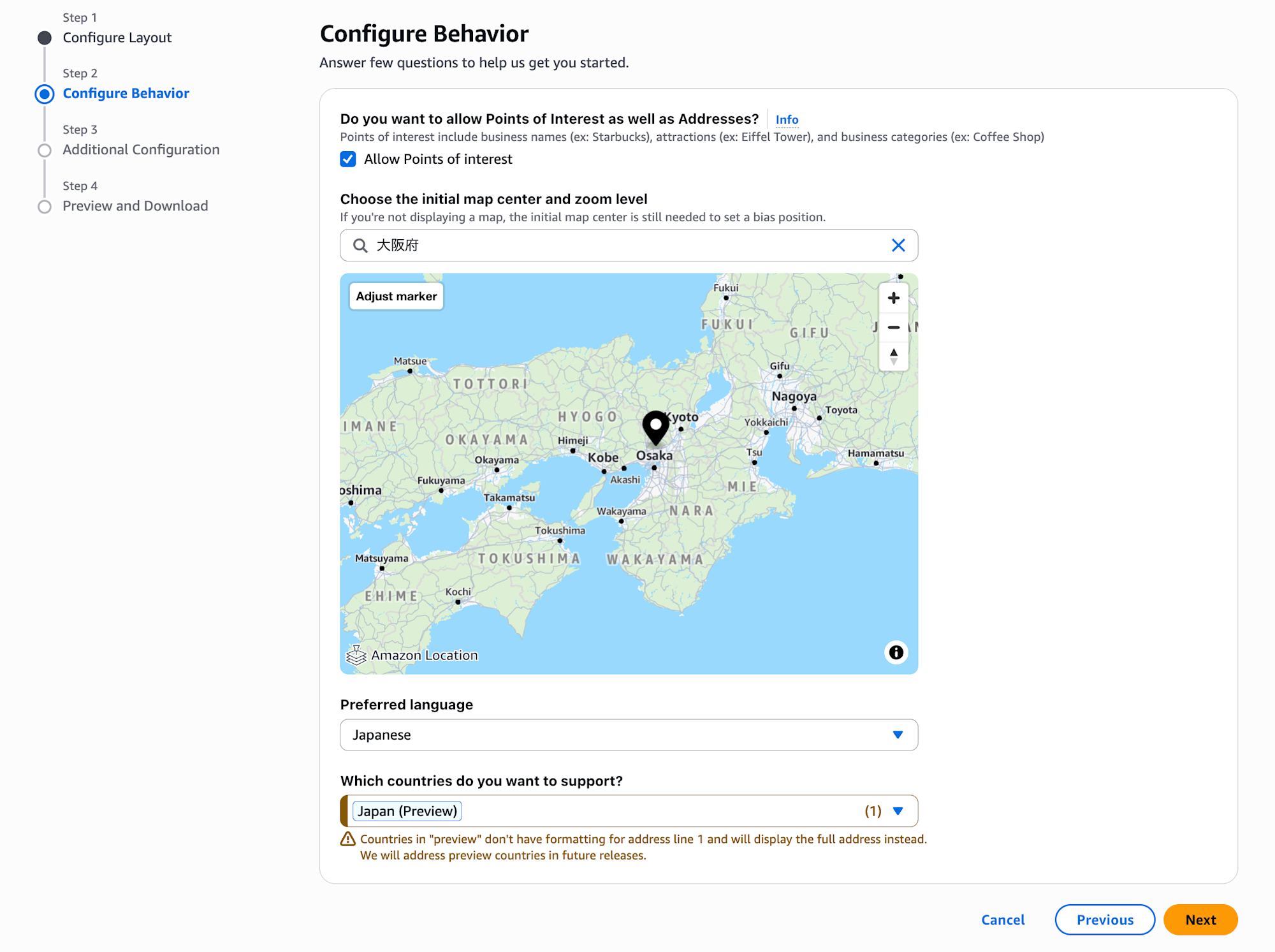Open the map attribution info icon
This screenshot has height=952, width=1275.
coord(896,652)
